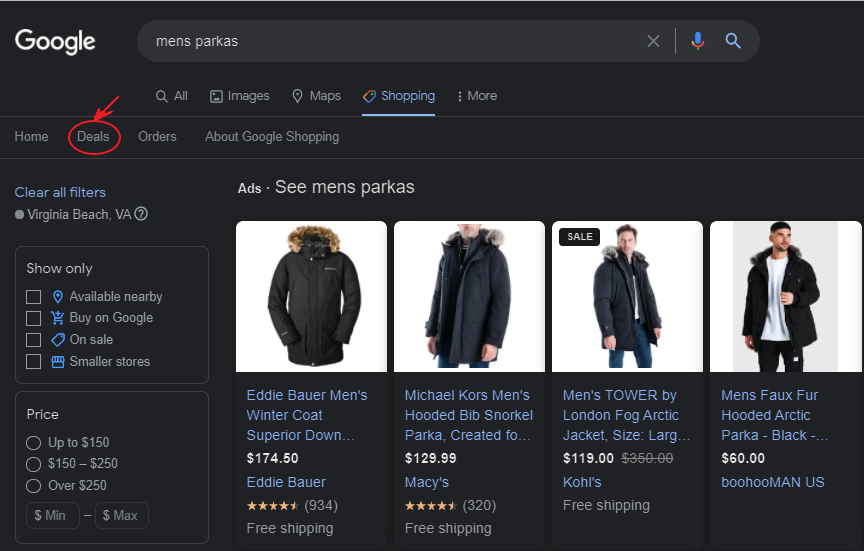Click the Buy on Google cart icon
The height and width of the screenshot is (551, 864).
click(x=57, y=318)
